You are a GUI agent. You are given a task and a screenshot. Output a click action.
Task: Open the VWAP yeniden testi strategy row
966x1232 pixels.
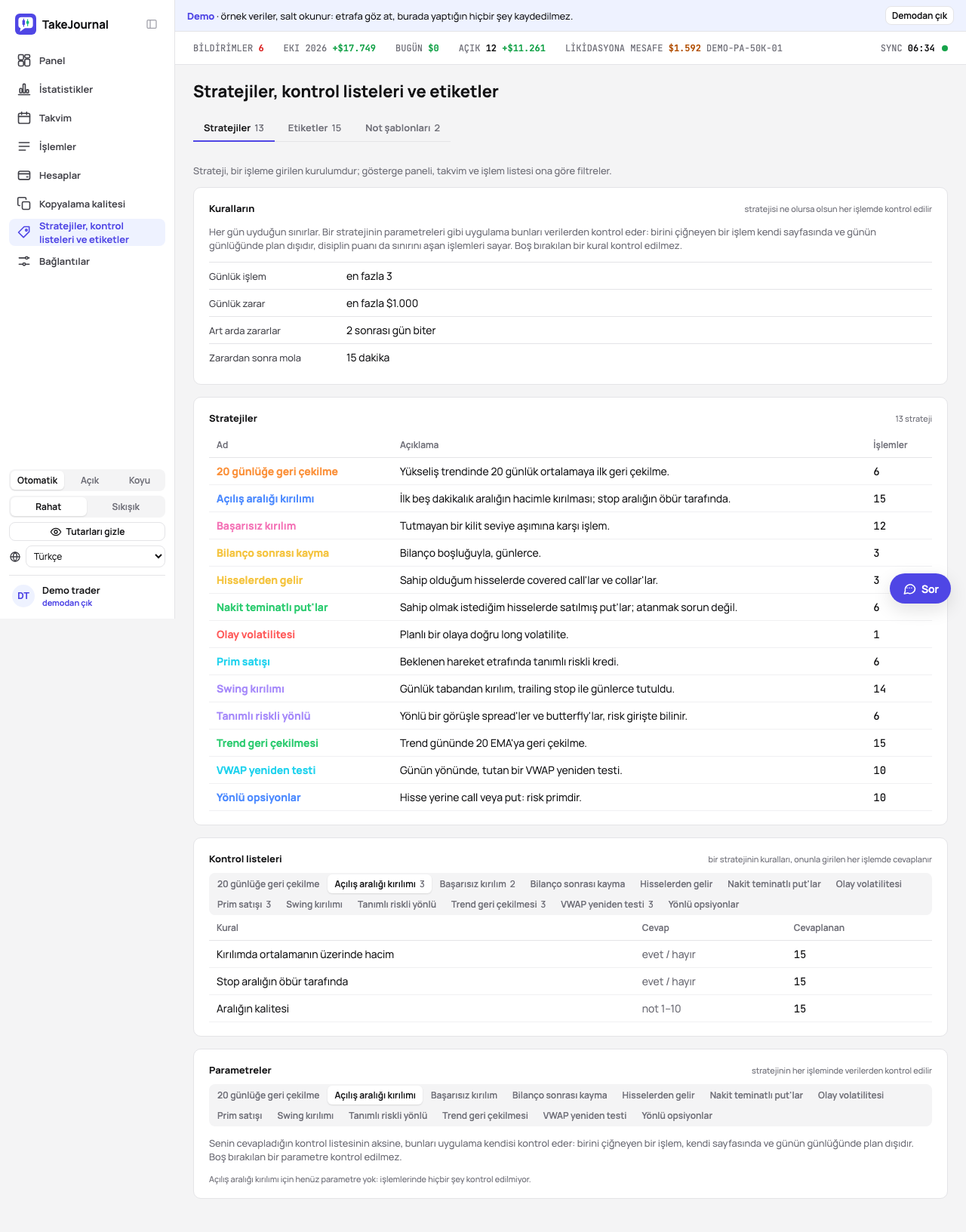click(x=571, y=770)
